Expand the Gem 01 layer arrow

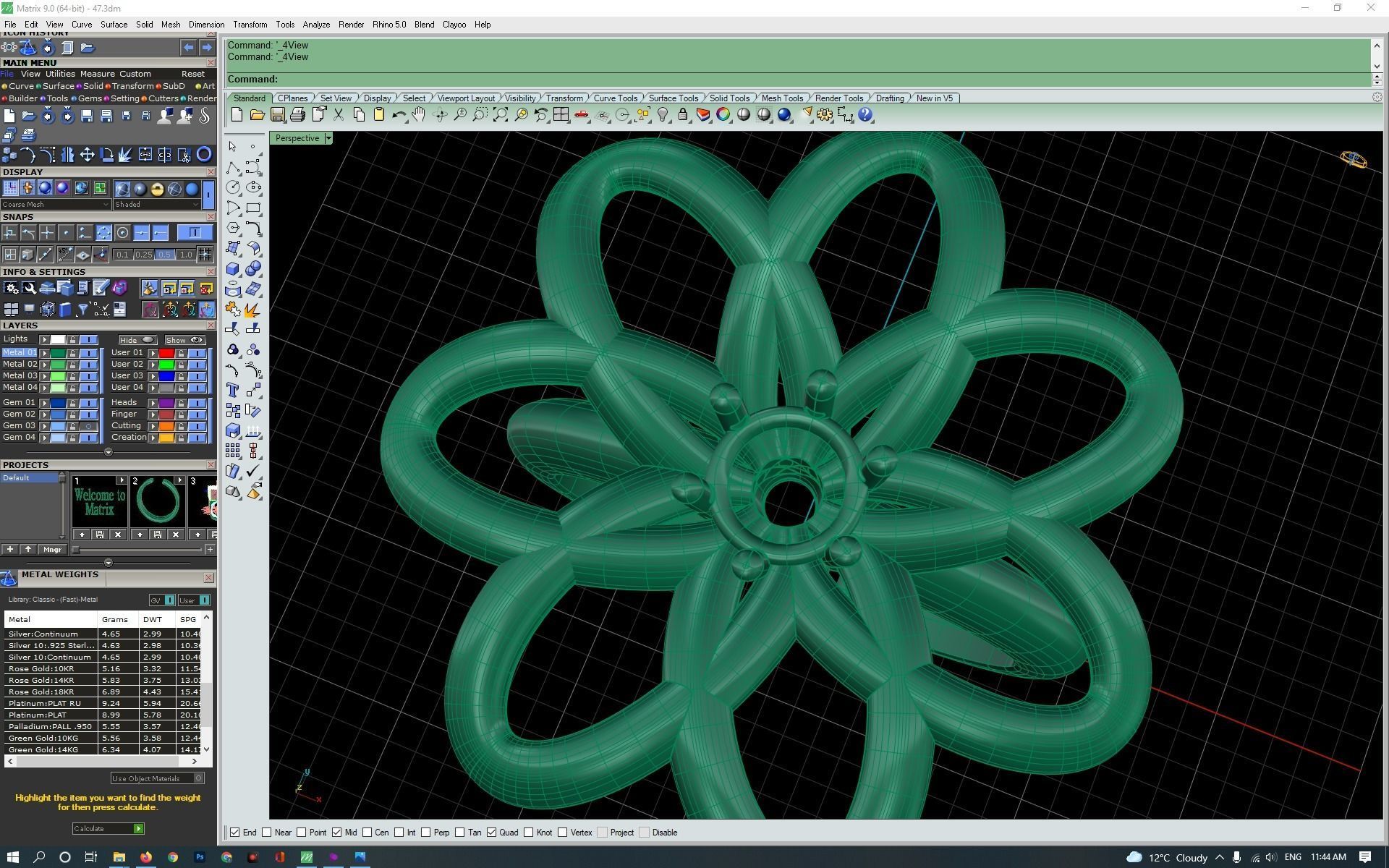(x=44, y=403)
